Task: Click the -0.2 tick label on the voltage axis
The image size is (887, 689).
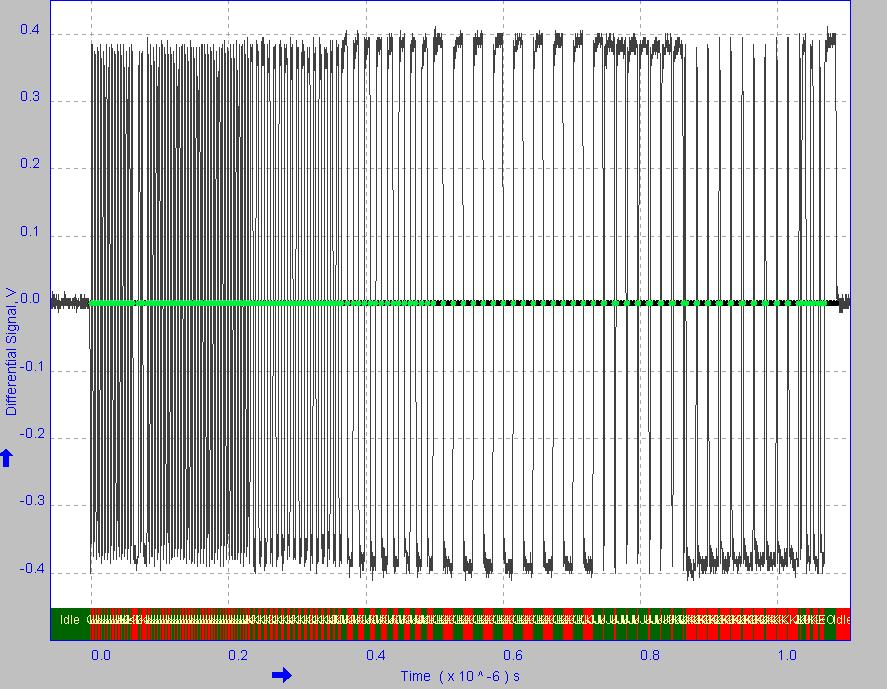Action: tap(27, 434)
